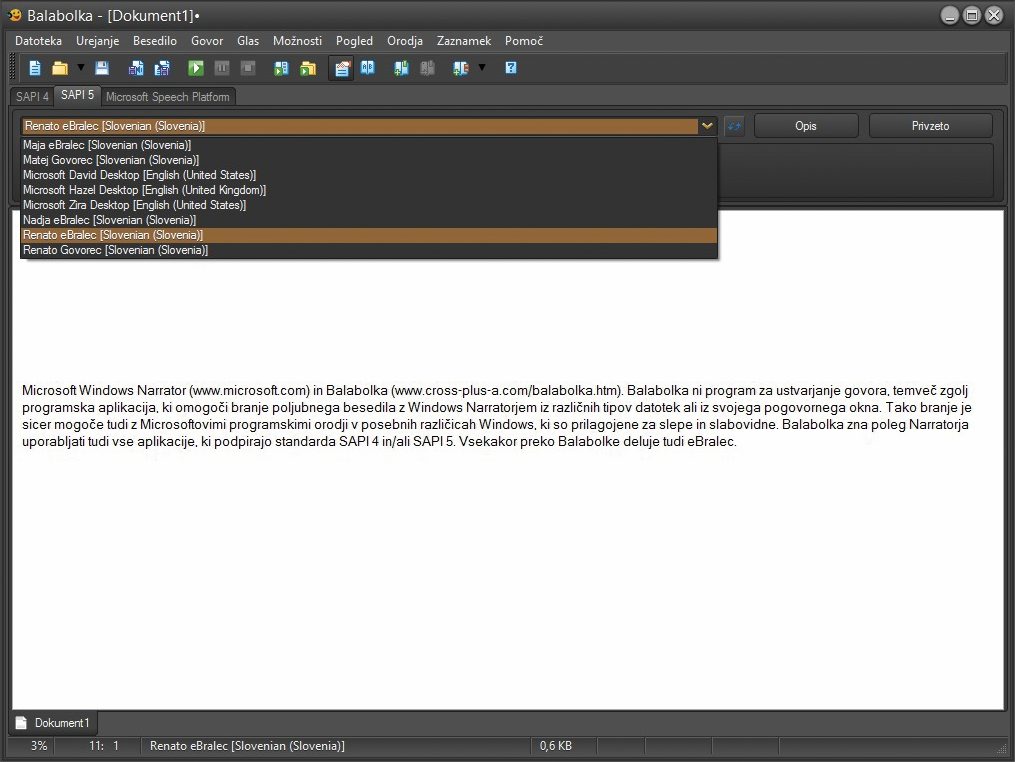Click the greyed go-to-bookmark icon
The image size is (1015, 762).
point(427,68)
